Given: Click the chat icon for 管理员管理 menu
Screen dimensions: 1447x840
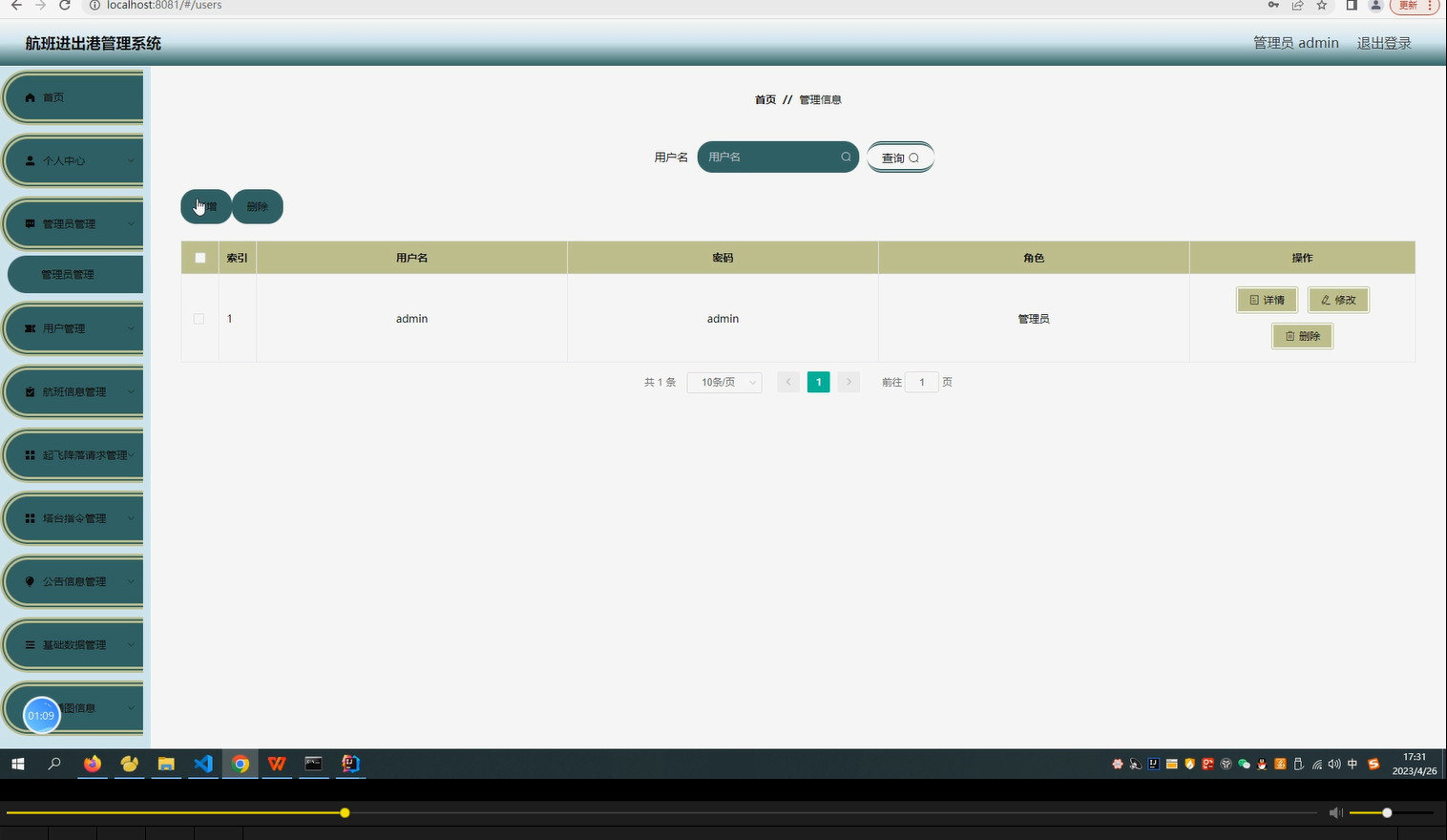Looking at the screenshot, I should click(x=30, y=223).
